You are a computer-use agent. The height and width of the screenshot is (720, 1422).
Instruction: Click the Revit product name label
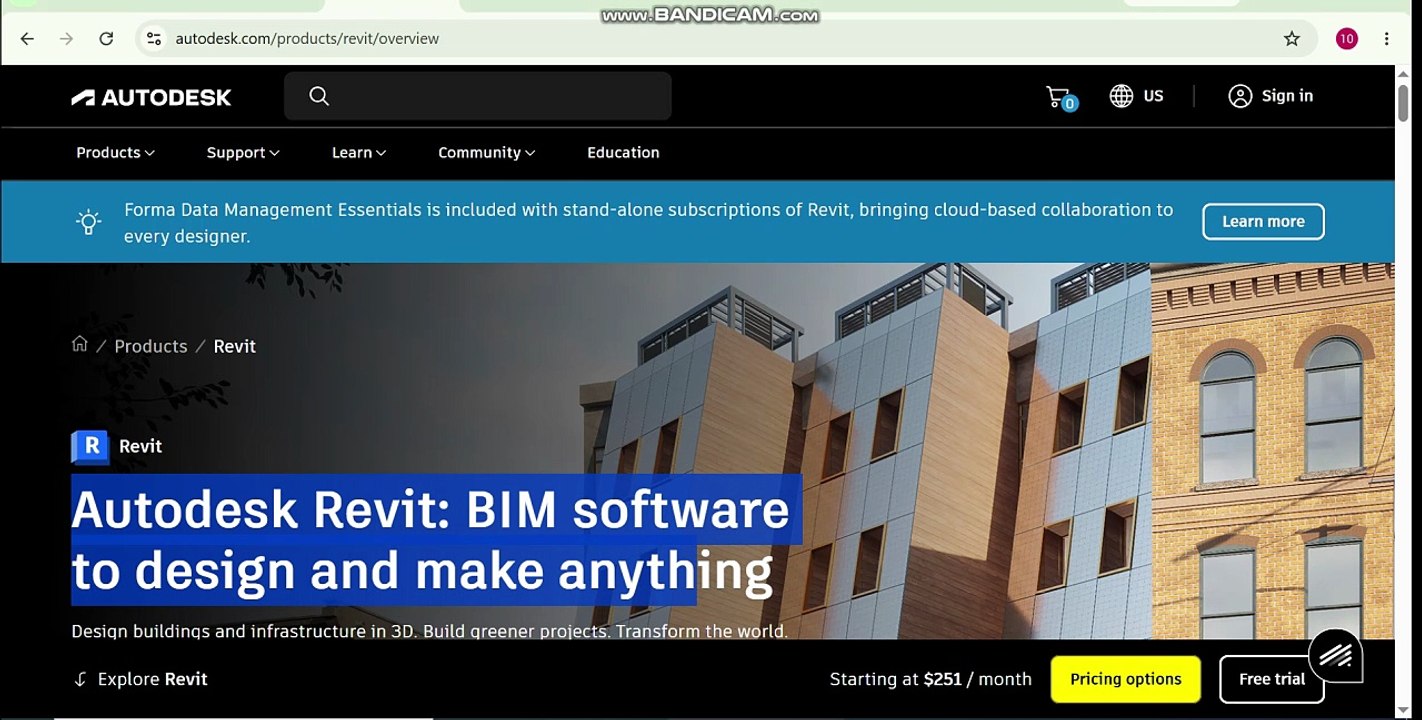[x=140, y=446]
